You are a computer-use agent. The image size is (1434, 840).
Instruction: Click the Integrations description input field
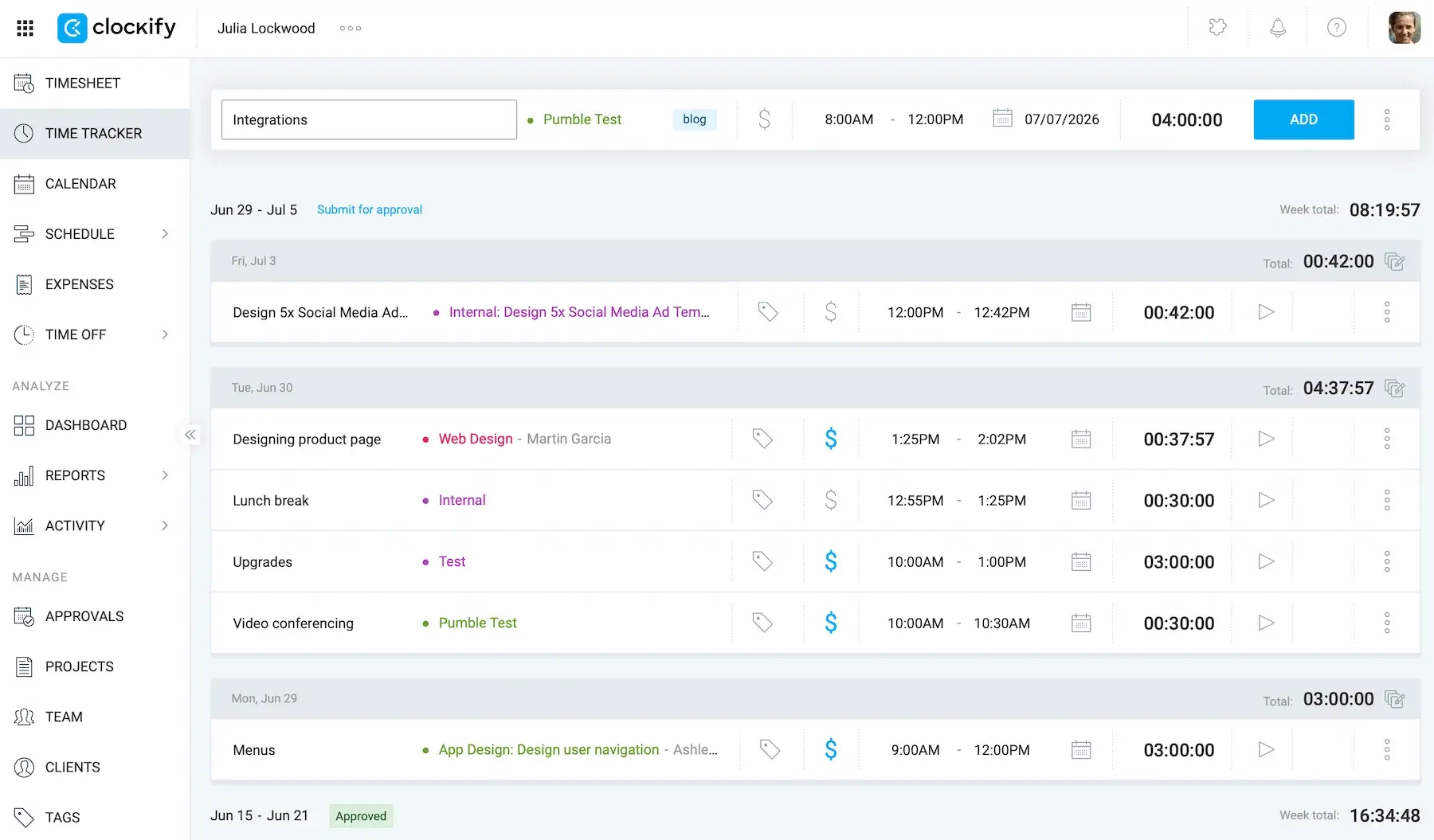coord(369,119)
